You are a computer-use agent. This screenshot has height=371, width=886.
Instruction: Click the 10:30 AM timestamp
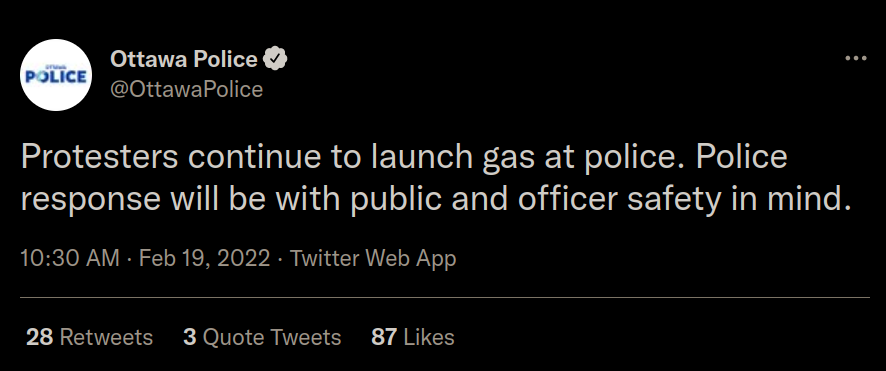[x=70, y=258]
